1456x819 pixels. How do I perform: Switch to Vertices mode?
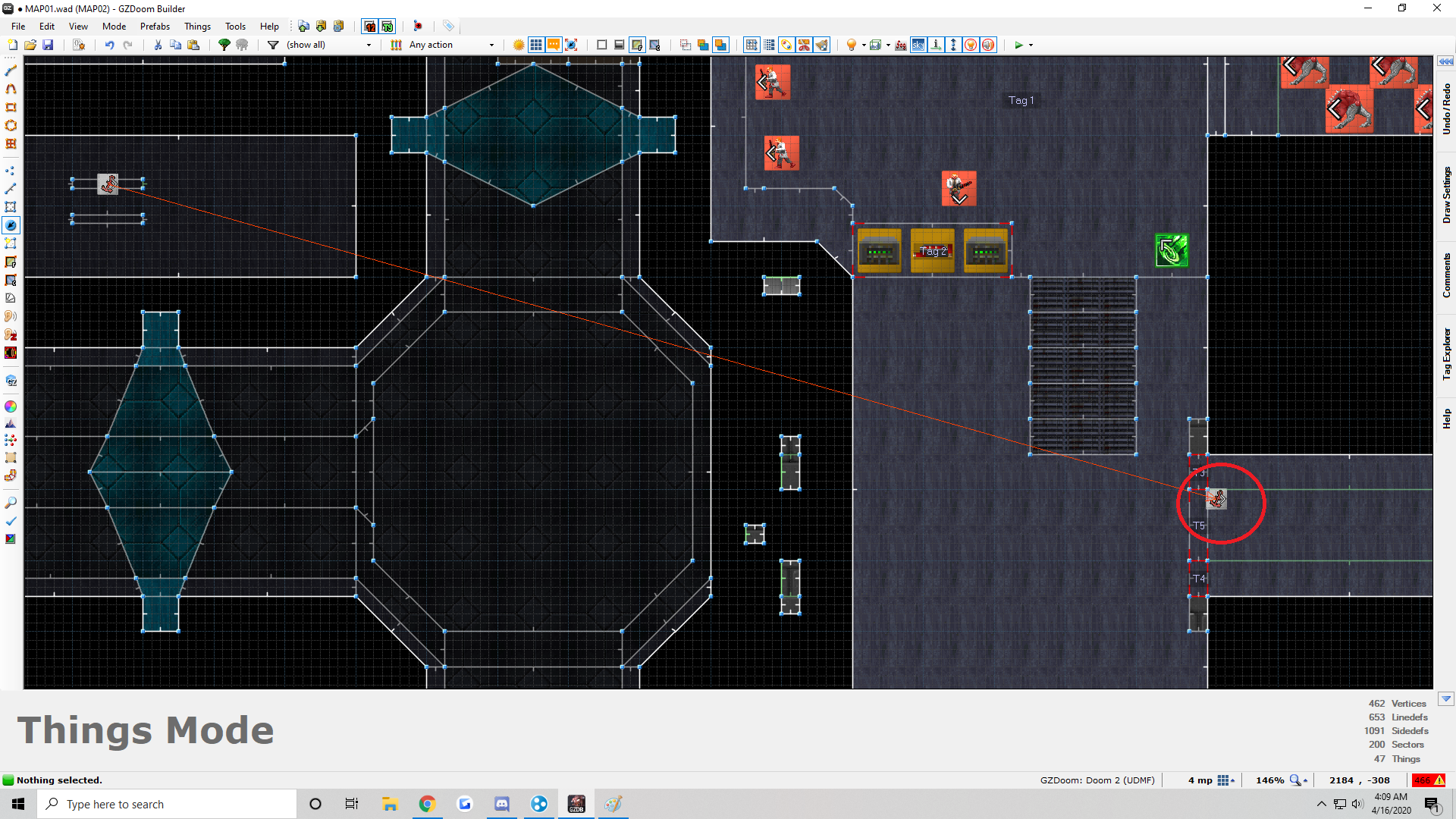(x=11, y=171)
